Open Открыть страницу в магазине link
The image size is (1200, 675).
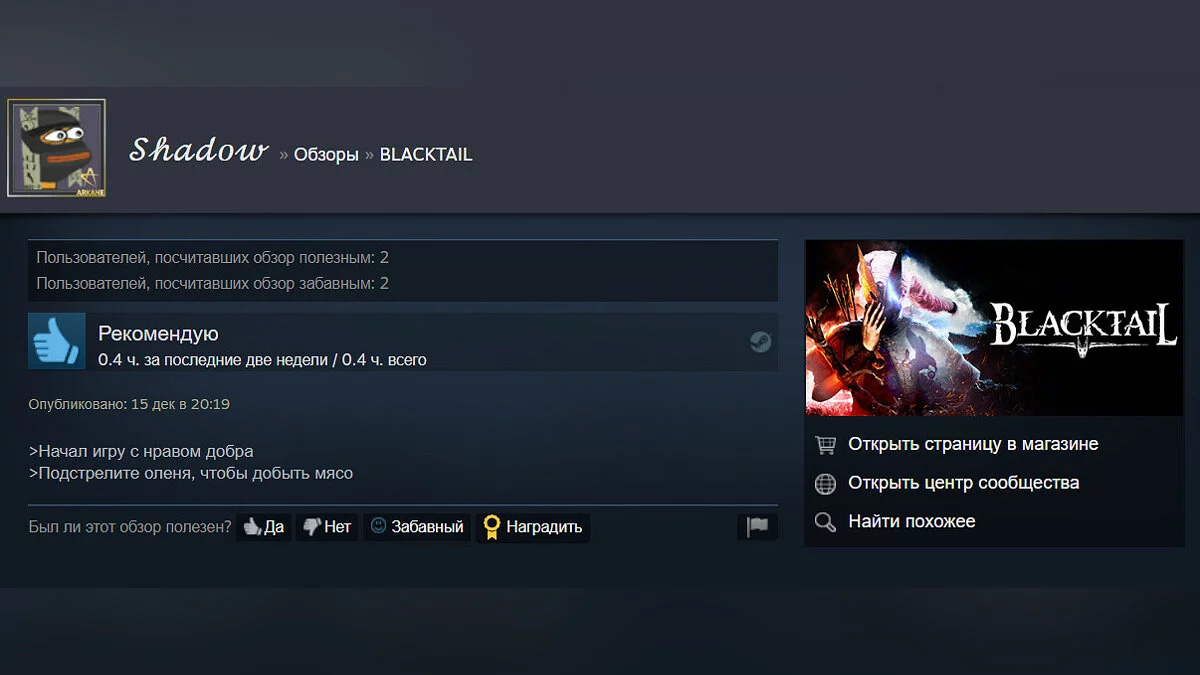click(x=973, y=444)
